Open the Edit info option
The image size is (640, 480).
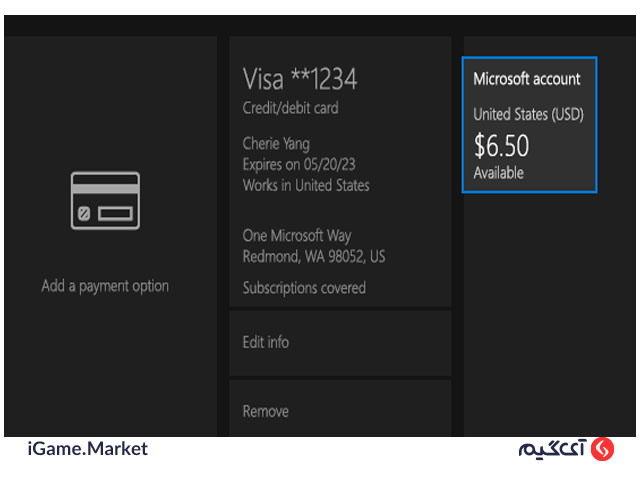click(x=340, y=343)
